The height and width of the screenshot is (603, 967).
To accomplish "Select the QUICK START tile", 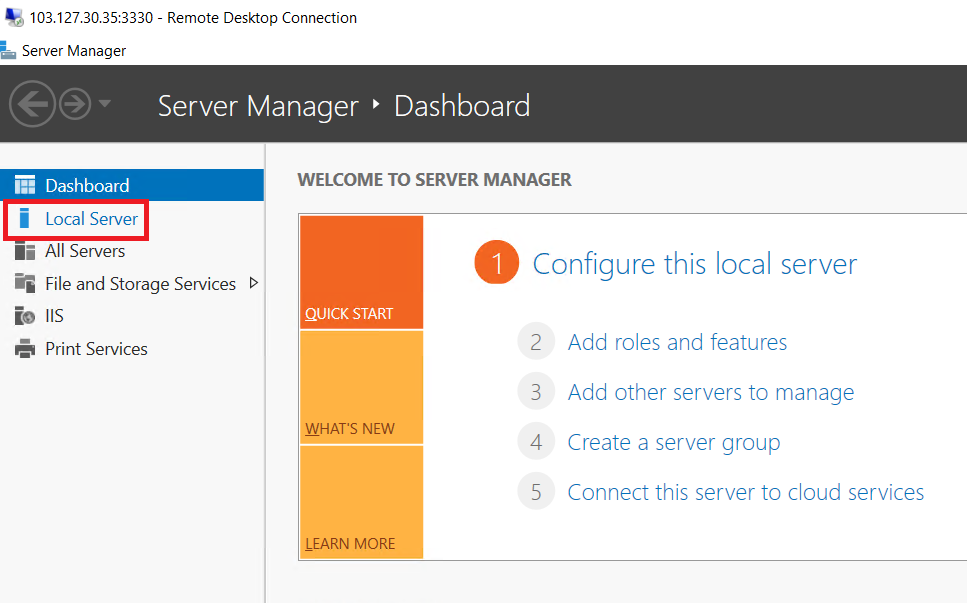I will point(361,272).
